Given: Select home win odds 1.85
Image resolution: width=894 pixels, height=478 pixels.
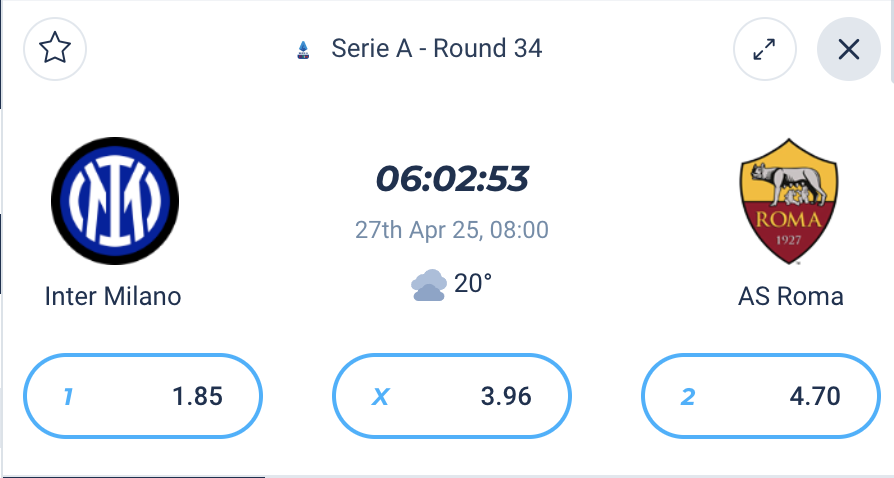Looking at the screenshot, I should coord(143,396).
